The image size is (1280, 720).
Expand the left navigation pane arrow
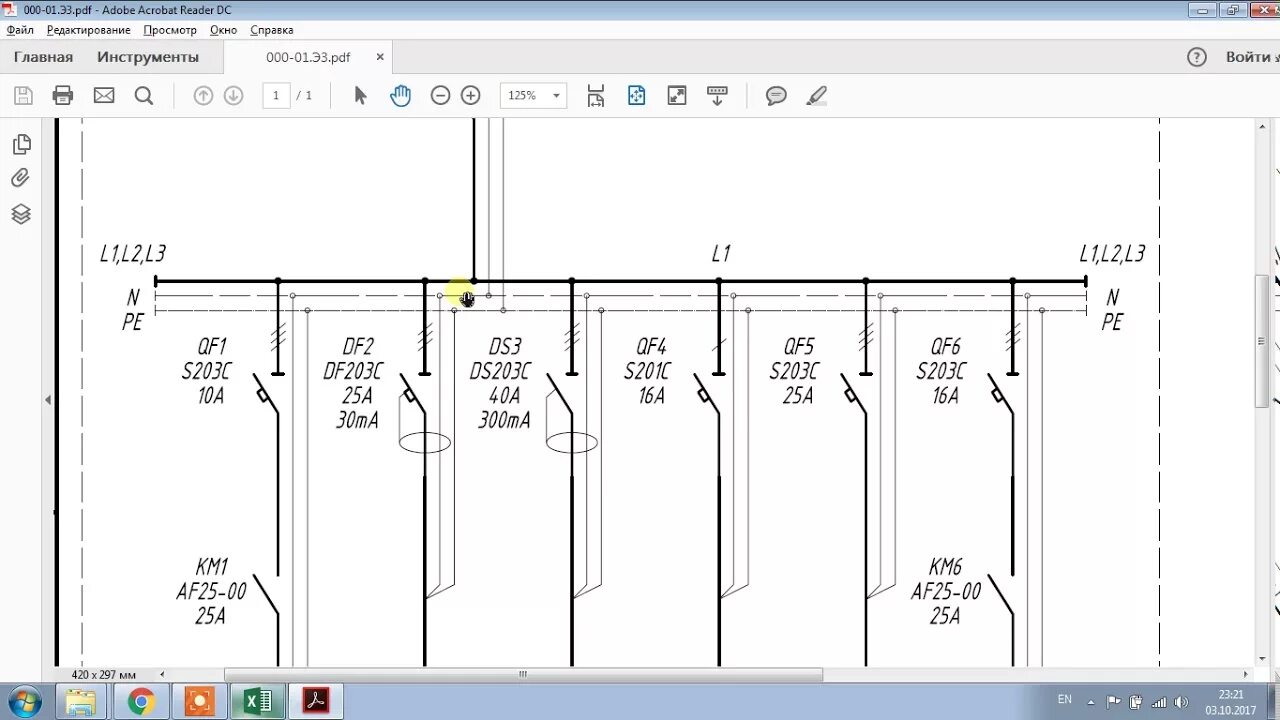tap(48, 400)
